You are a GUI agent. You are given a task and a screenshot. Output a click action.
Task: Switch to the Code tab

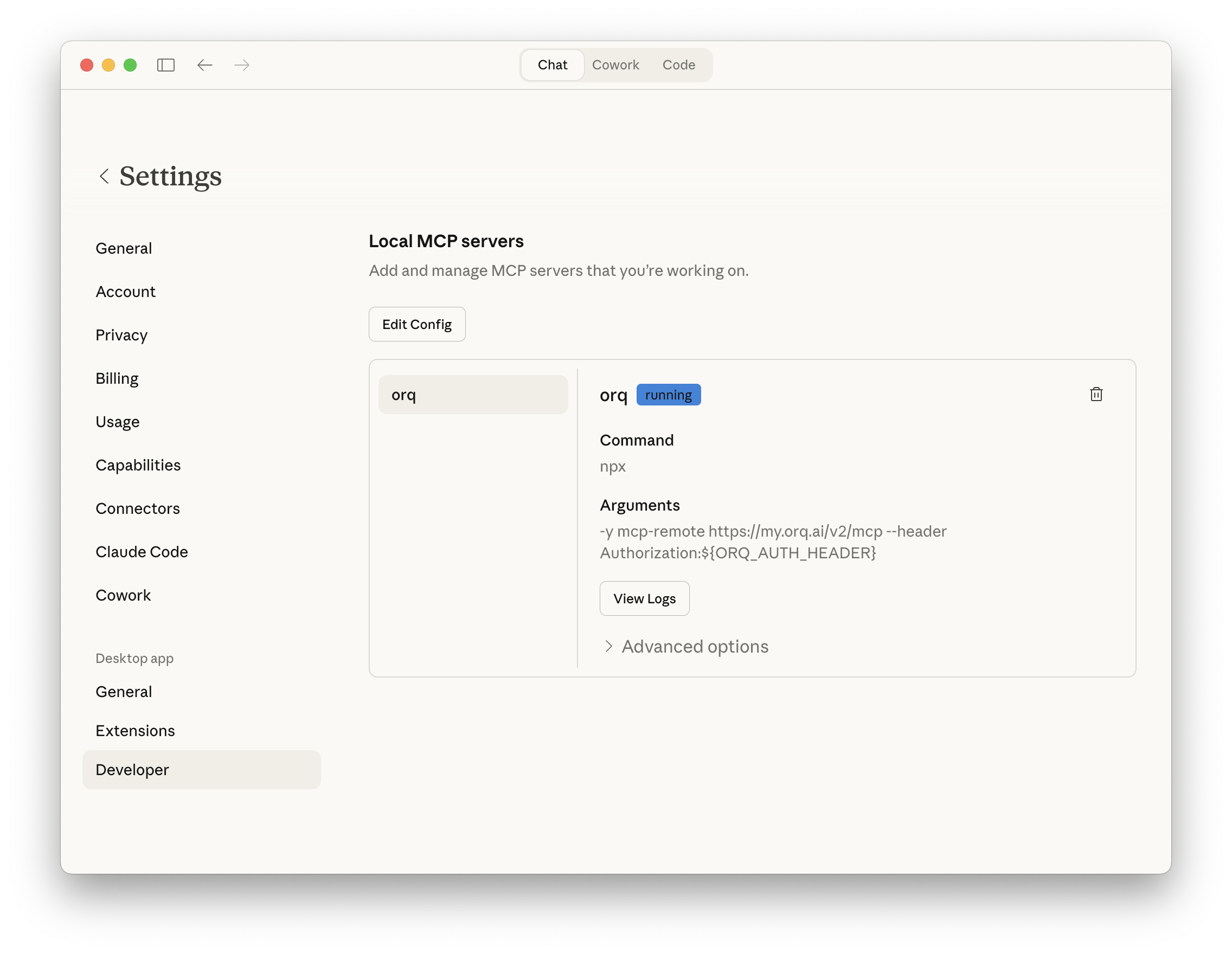pyautogui.click(x=678, y=65)
